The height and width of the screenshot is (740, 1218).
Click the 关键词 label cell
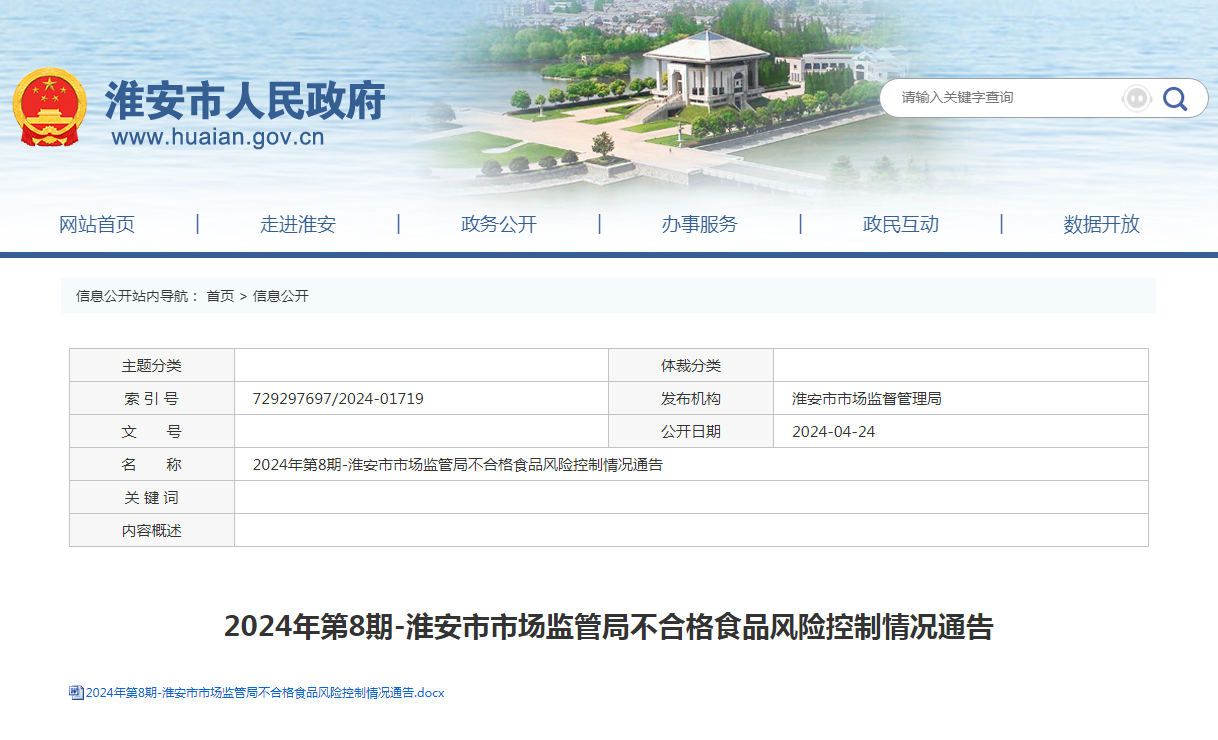tap(152, 497)
